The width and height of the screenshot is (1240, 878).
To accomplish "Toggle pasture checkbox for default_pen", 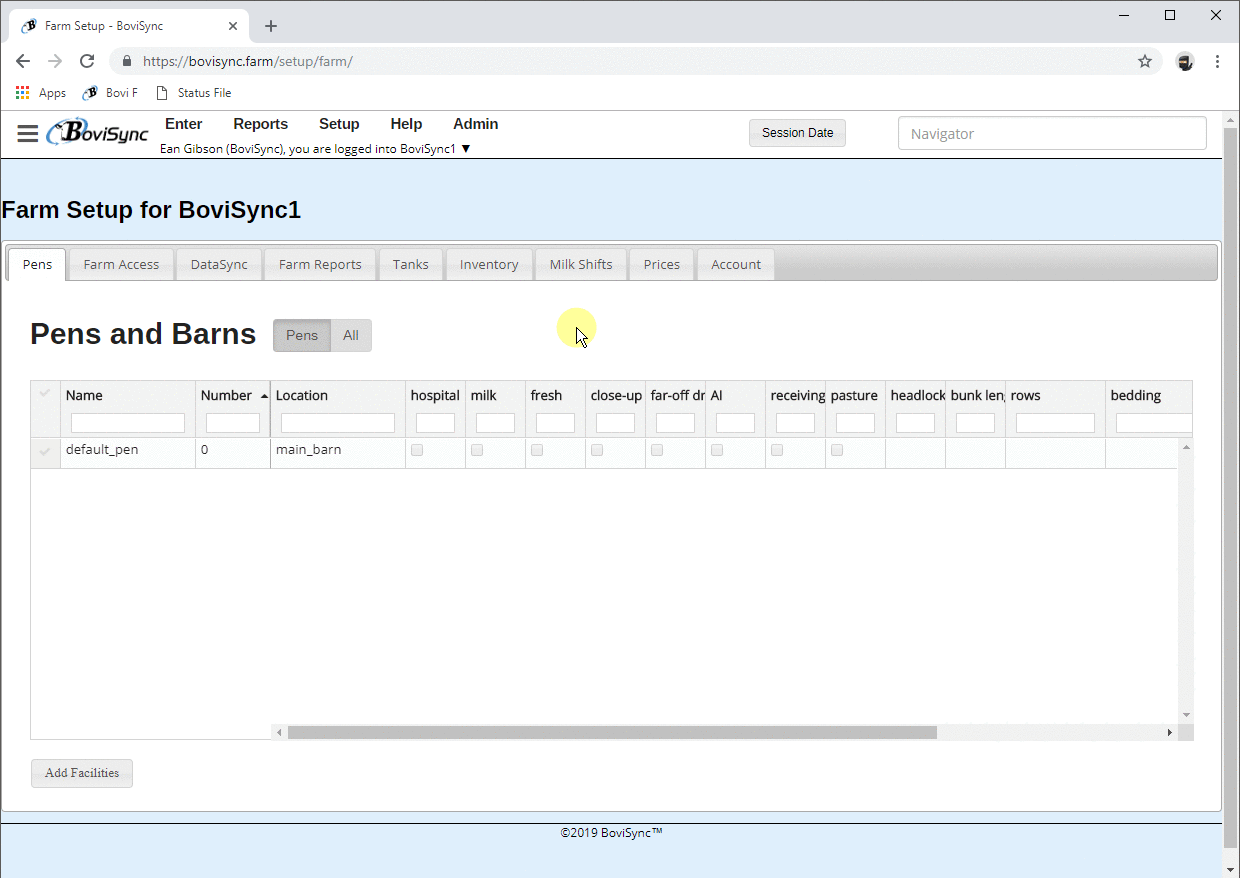I will click(837, 450).
